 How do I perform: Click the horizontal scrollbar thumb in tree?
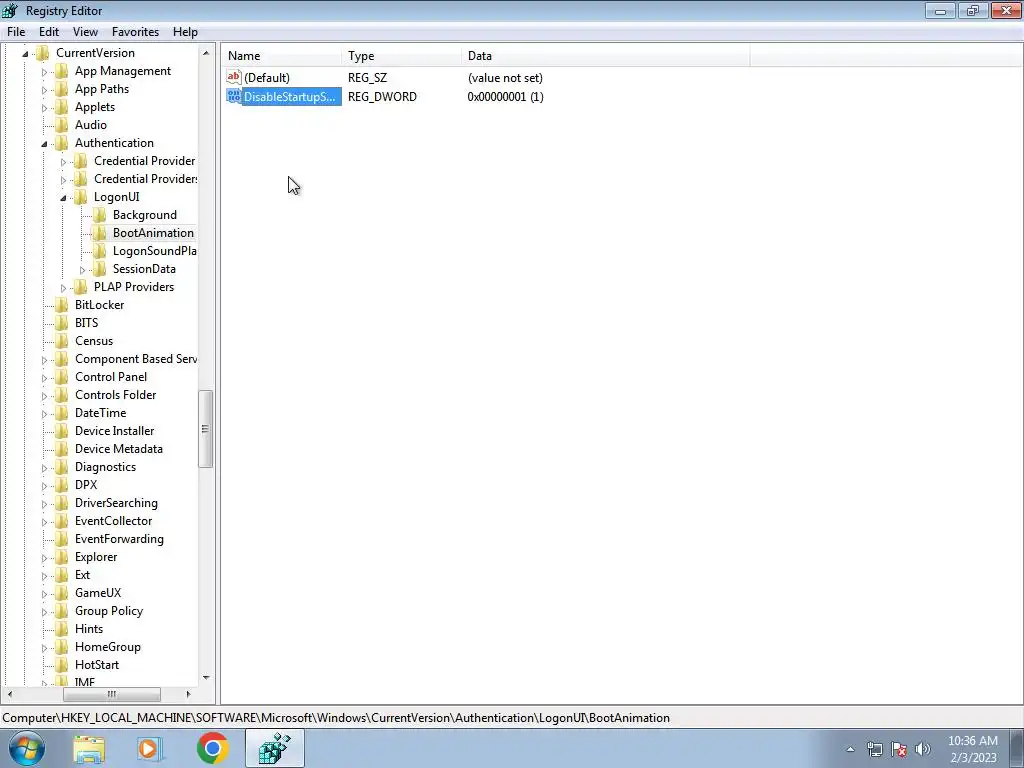pos(112,694)
